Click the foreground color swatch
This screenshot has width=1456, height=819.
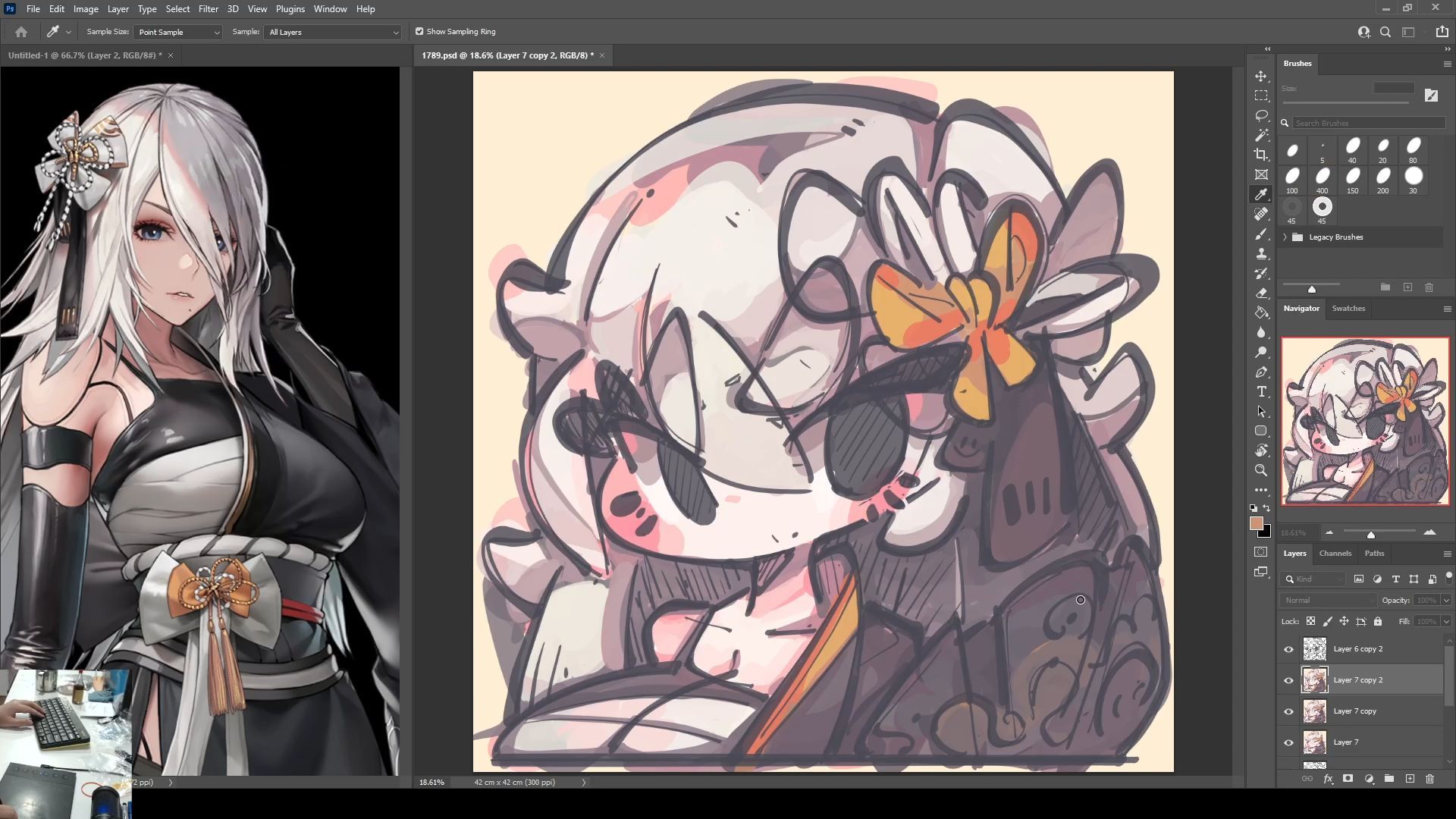coord(1257,523)
